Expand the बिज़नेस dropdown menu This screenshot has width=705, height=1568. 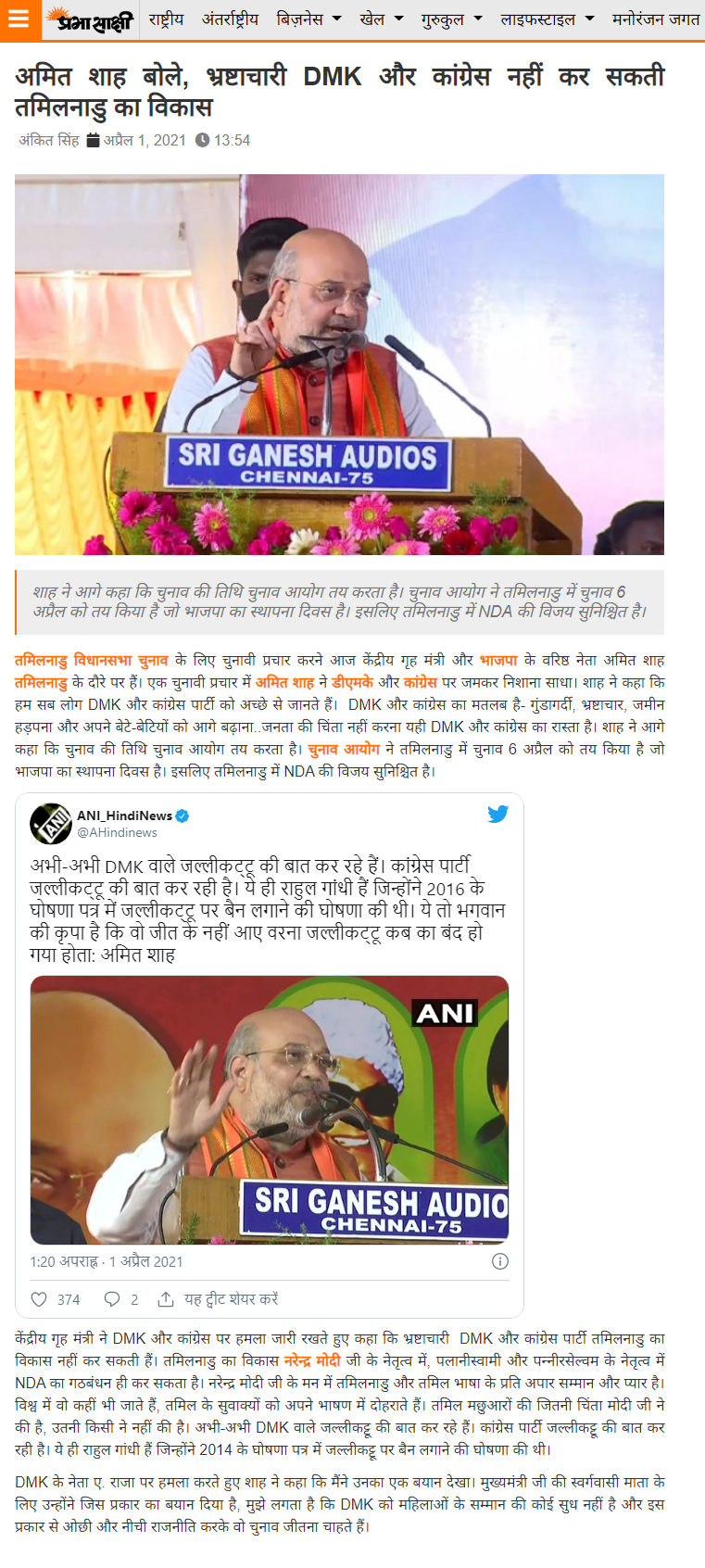click(308, 19)
